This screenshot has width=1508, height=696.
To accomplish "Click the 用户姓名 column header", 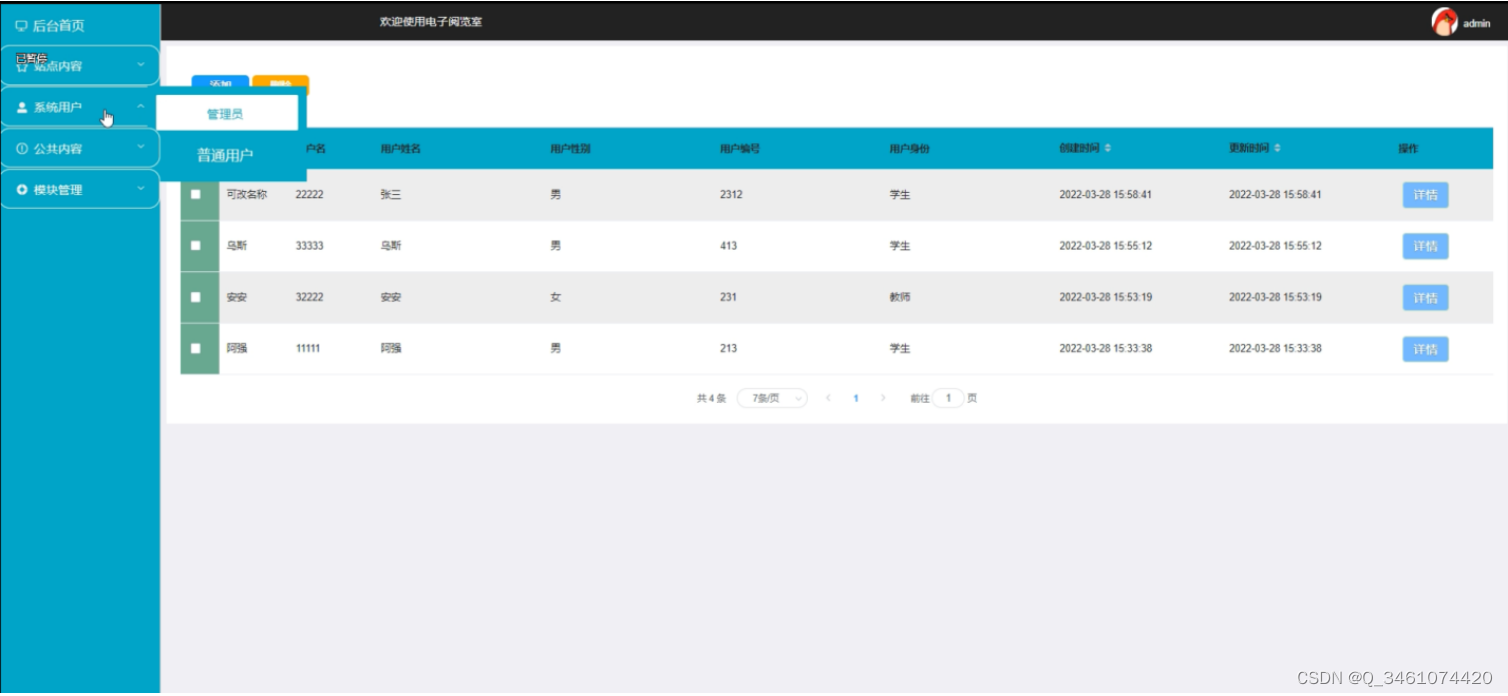I will click(x=401, y=149).
